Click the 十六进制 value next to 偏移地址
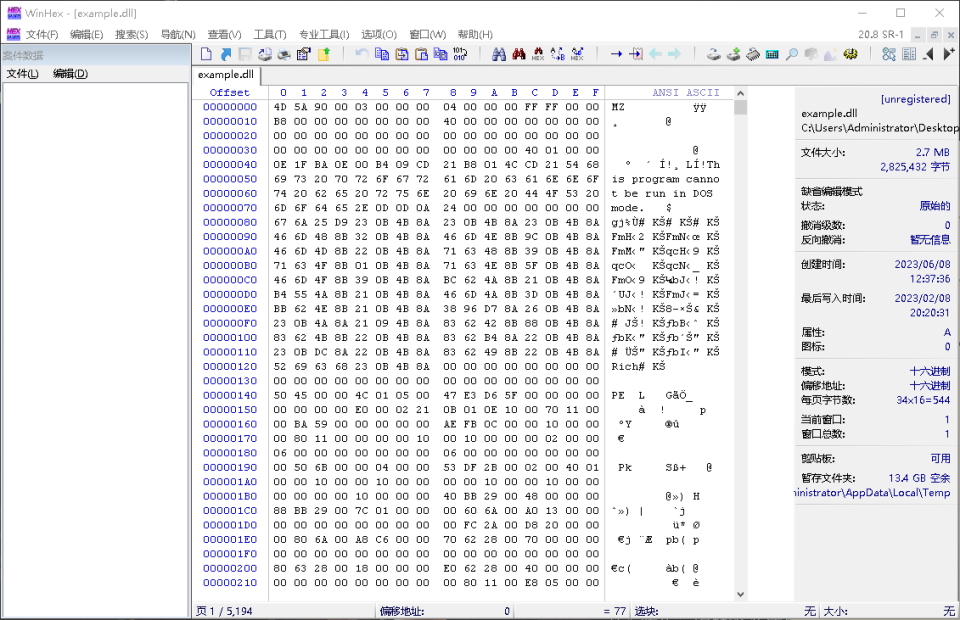The height and width of the screenshot is (620, 960). point(930,386)
